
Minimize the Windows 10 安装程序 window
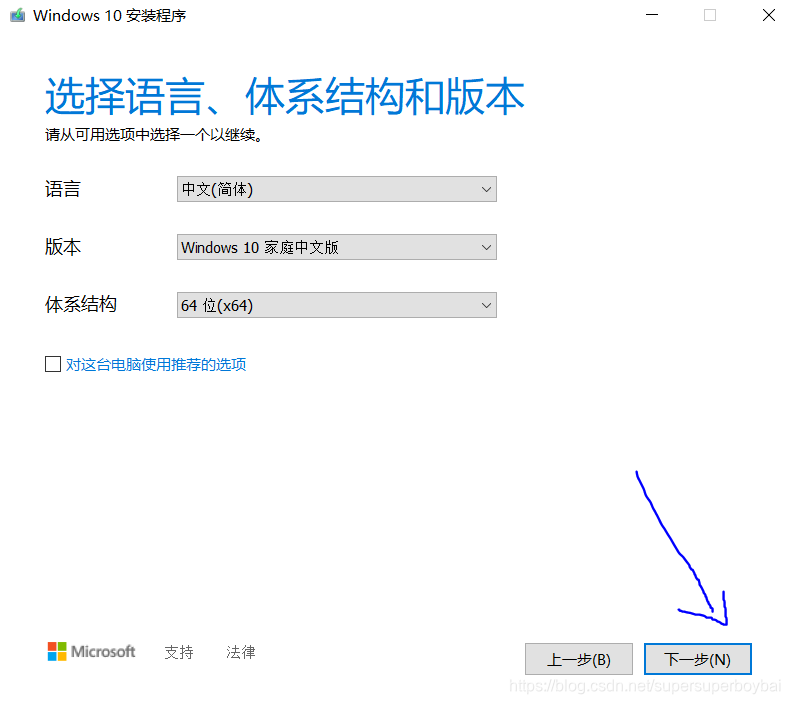(652, 15)
